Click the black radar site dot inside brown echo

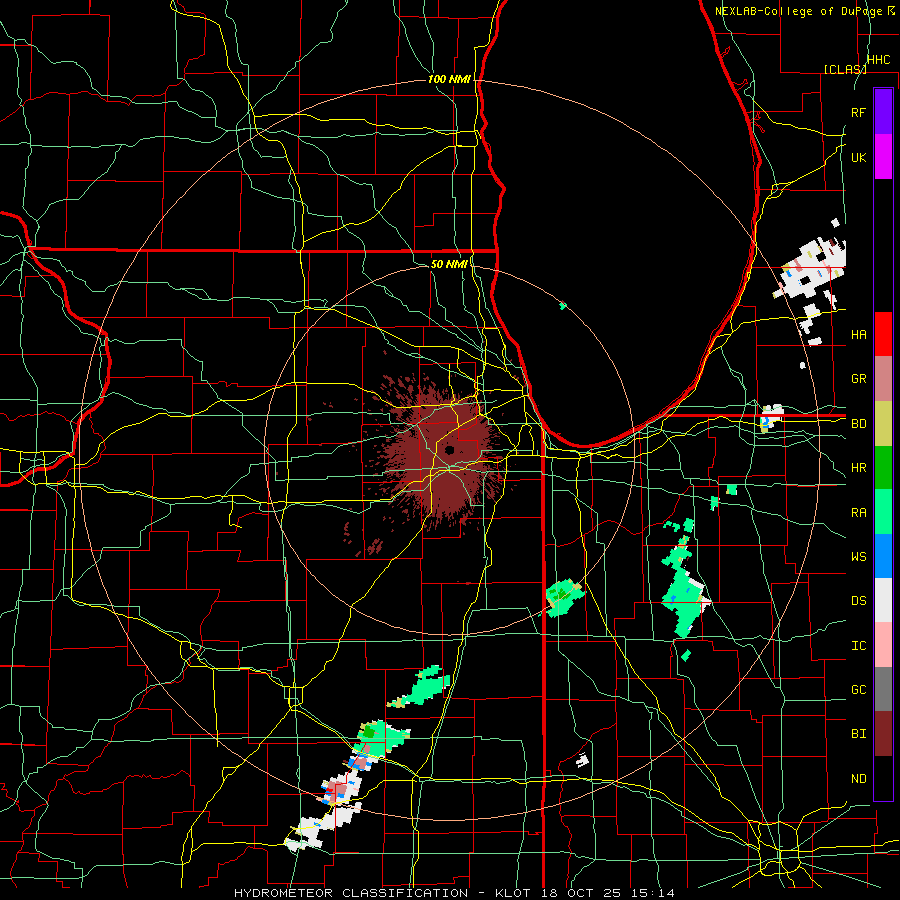tap(449, 450)
